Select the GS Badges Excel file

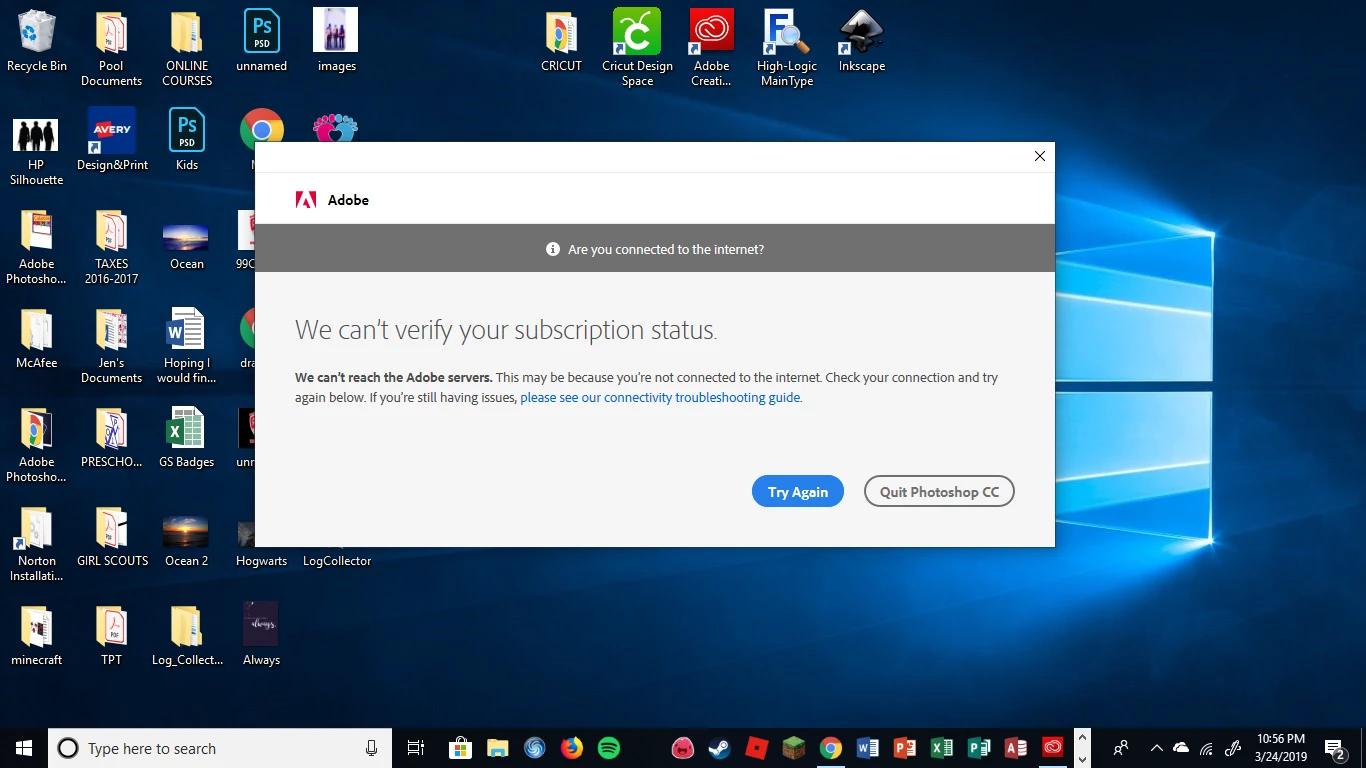(x=187, y=437)
